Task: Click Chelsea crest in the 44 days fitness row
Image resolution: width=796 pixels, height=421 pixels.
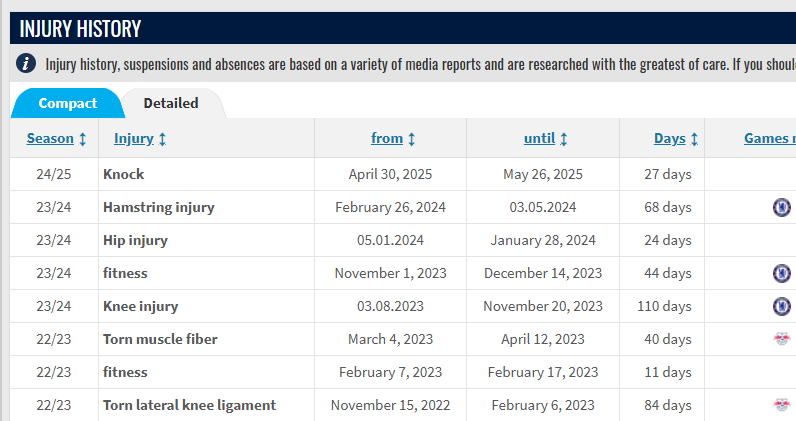Action: pyautogui.click(x=782, y=273)
